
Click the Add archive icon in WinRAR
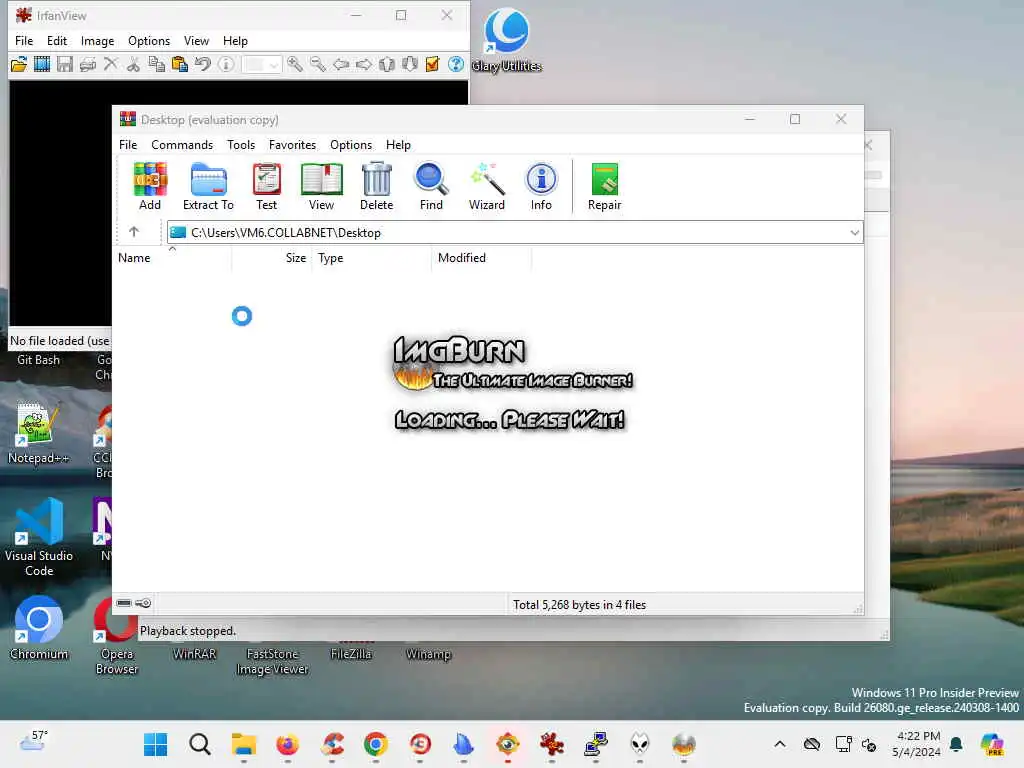click(150, 180)
